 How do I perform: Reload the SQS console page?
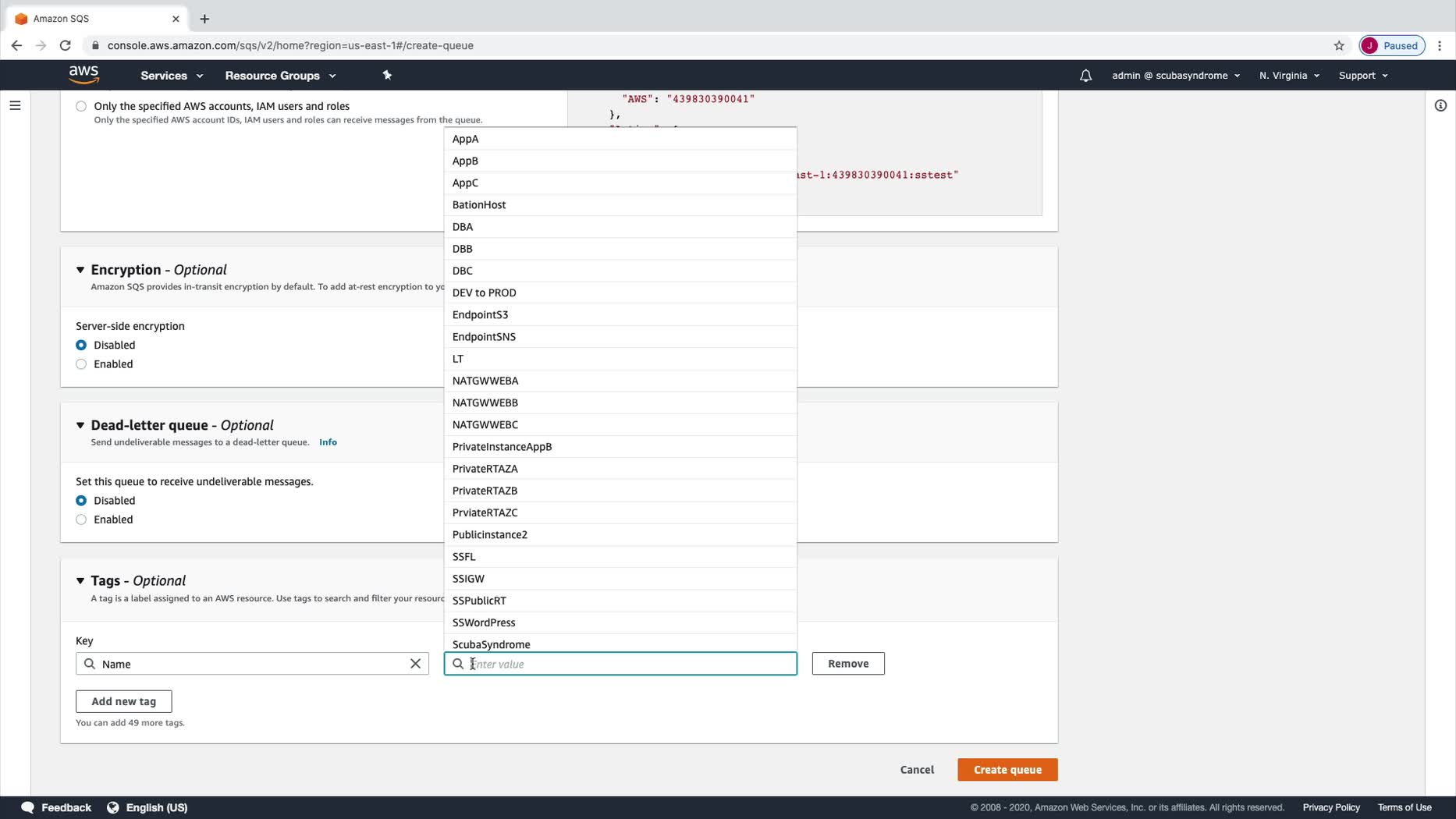pos(66,45)
